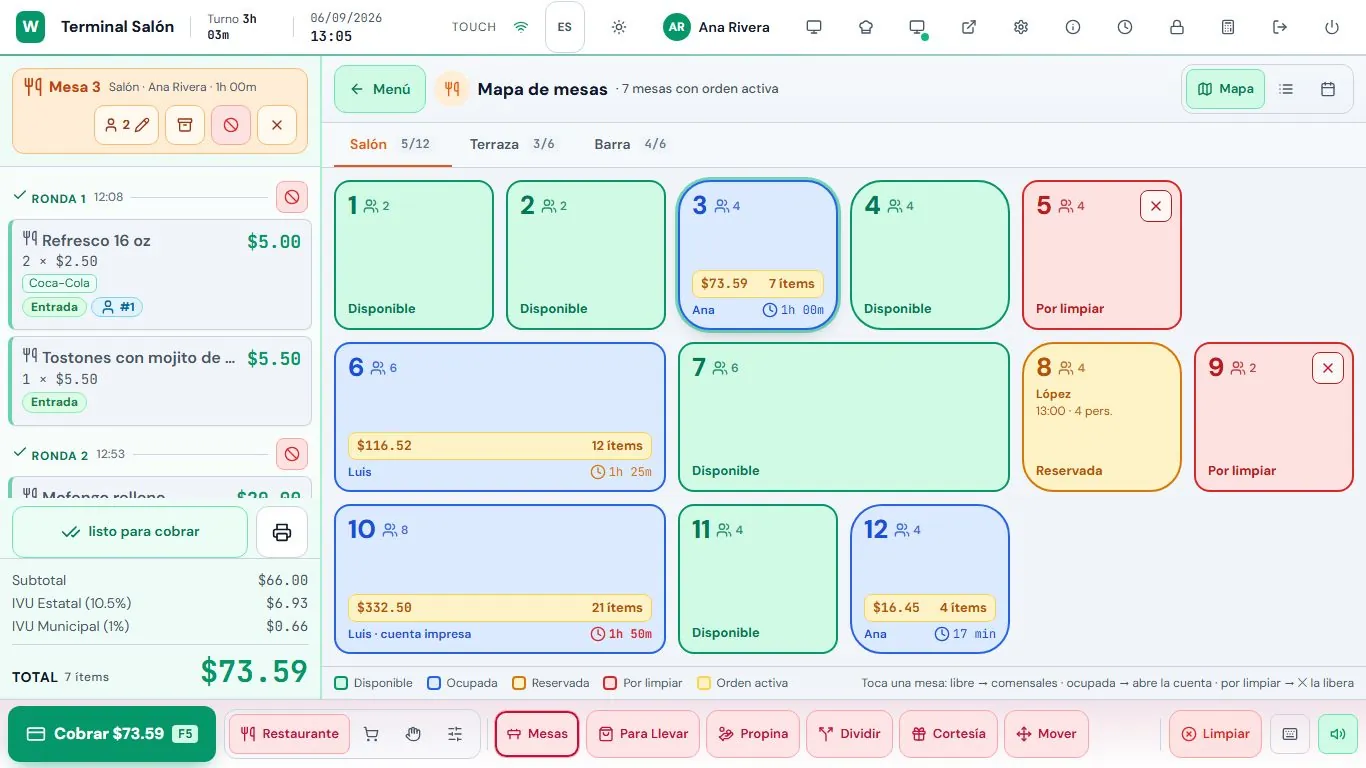Open settings with the gear icon
The image size is (1366, 768).
1021,27
